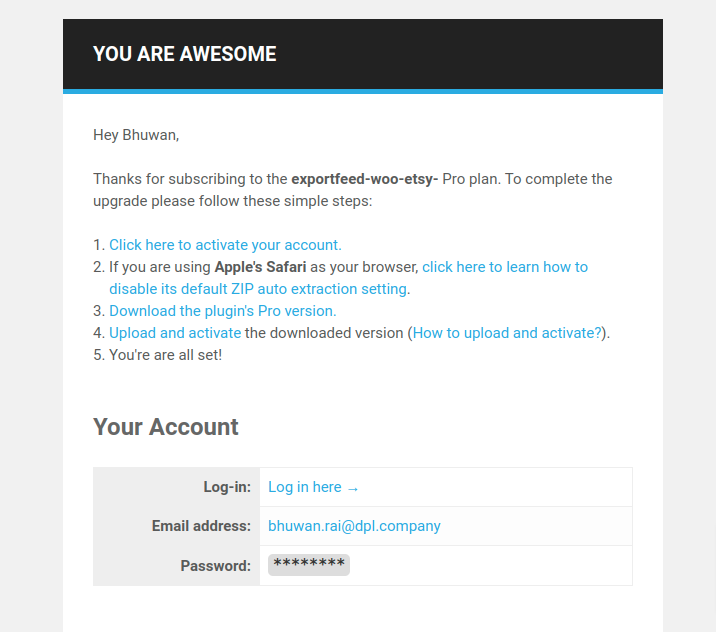The height and width of the screenshot is (632, 716).
Task: Click the Email address: row label
Action: coord(201,526)
